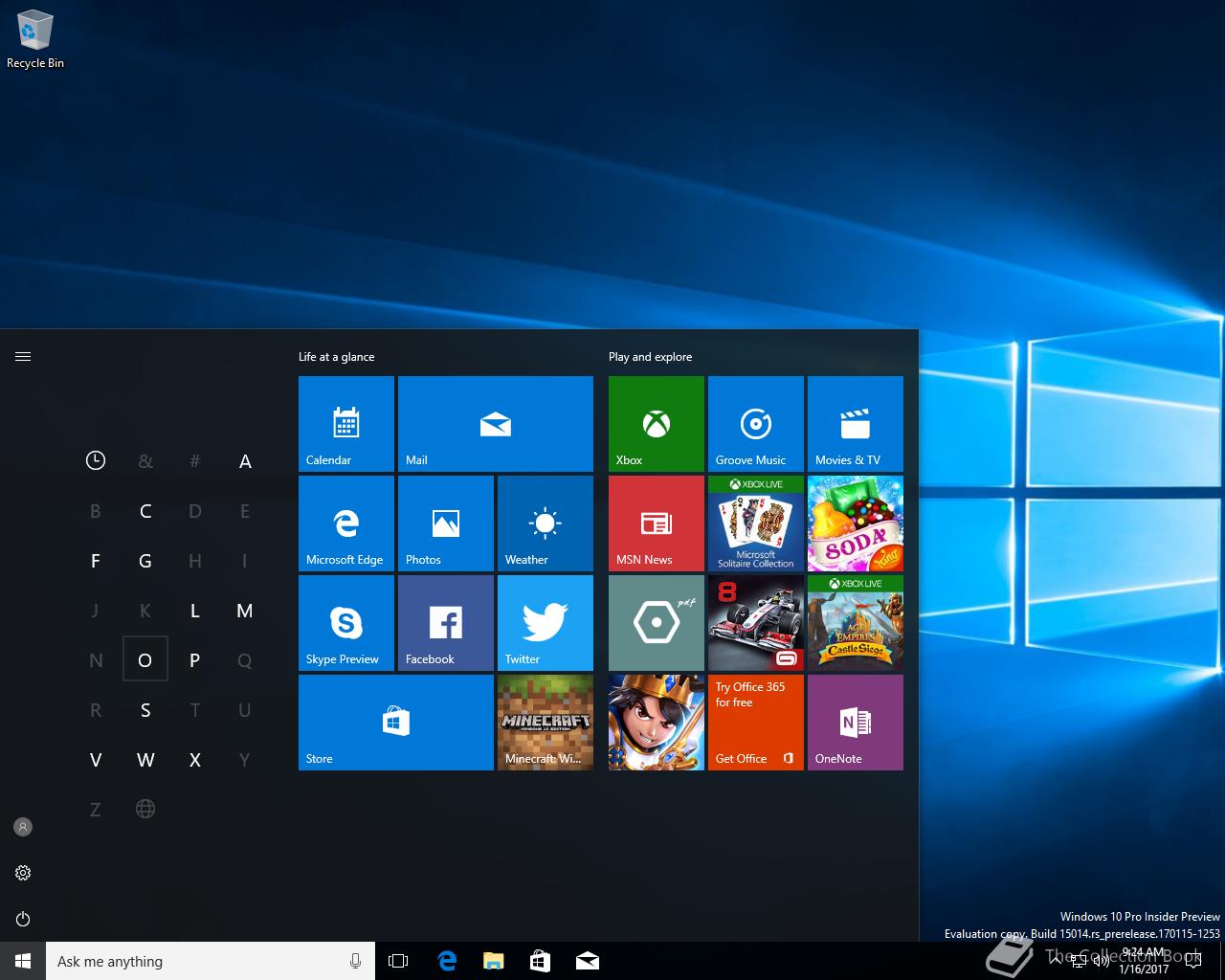Open the racing car game tile
Image resolution: width=1225 pixels, height=980 pixels.
click(756, 623)
